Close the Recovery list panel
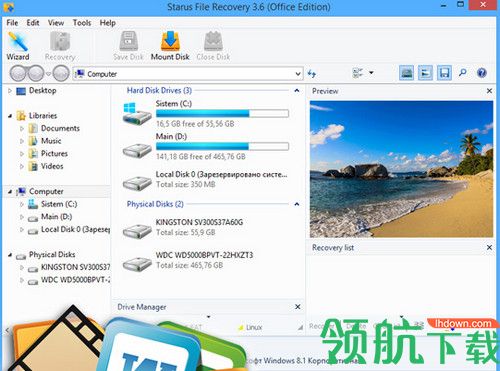500x371 pixels. [x=489, y=247]
